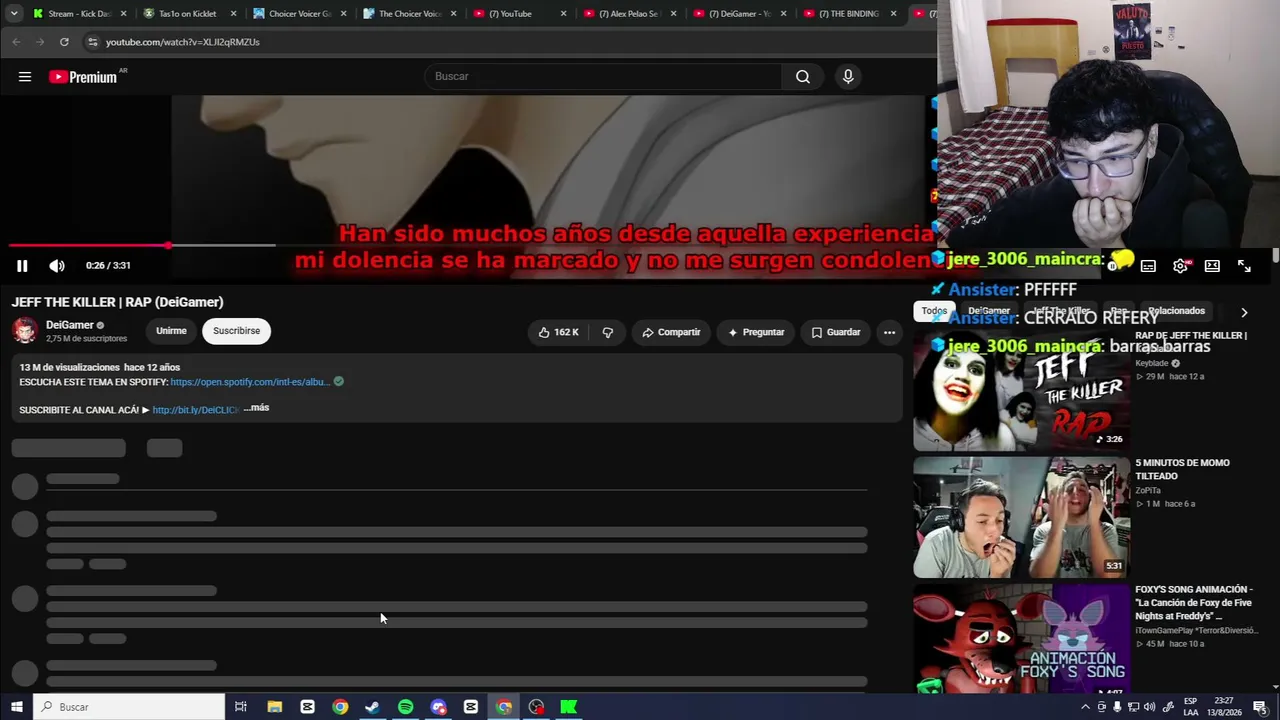Open the Windows notification center
The height and width of the screenshot is (720, 1280).
tap(1260, 707)
